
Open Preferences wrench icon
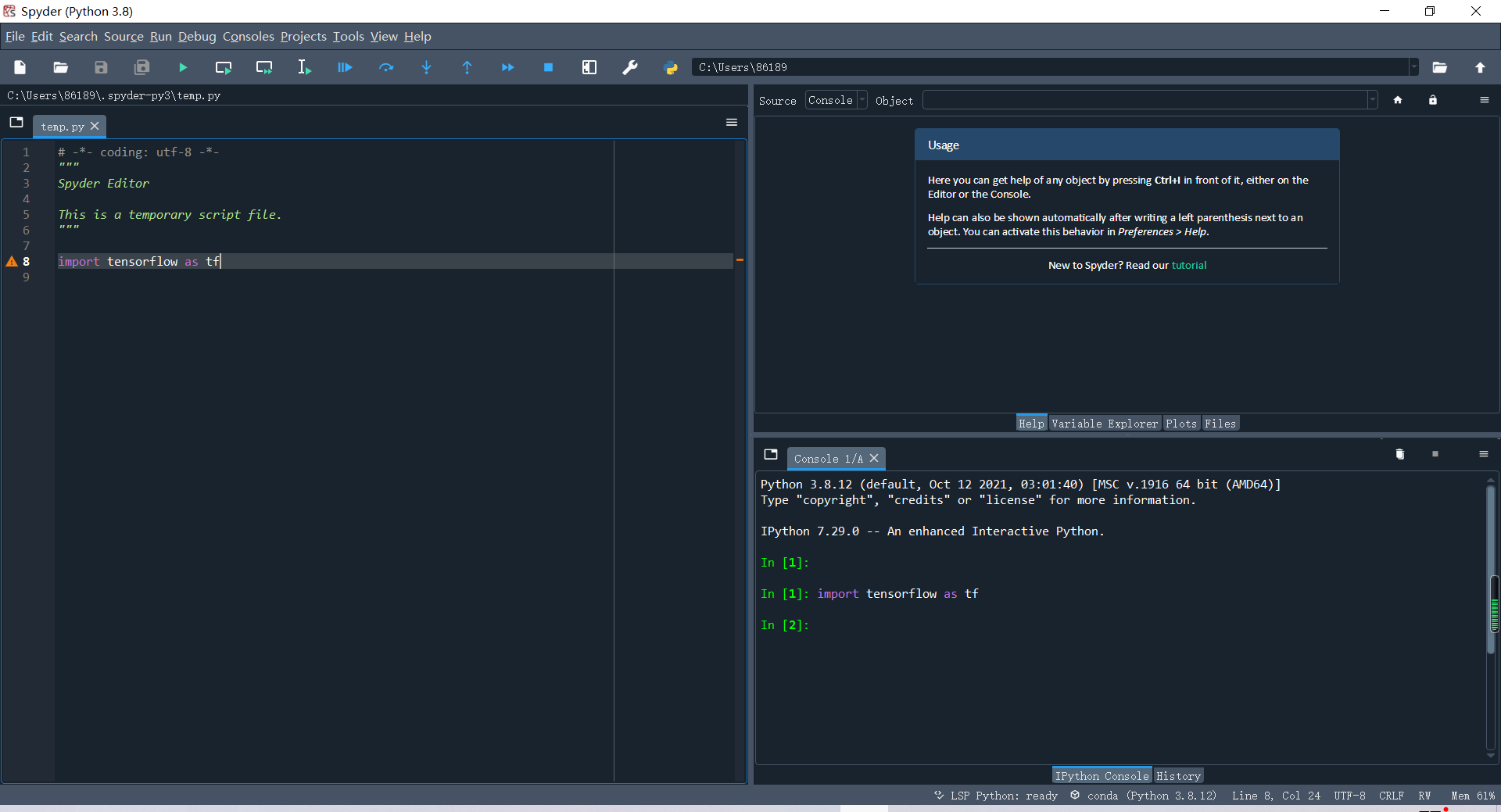pyautogui.click(x=630, y=67)
